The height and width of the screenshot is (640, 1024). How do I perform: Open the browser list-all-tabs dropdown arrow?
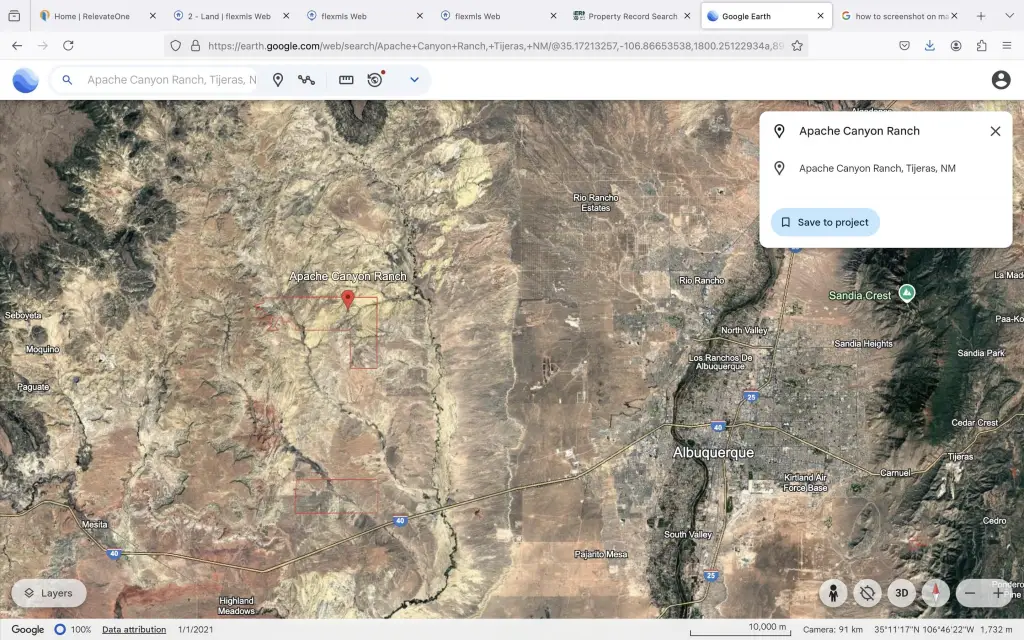pos(1009,16)
